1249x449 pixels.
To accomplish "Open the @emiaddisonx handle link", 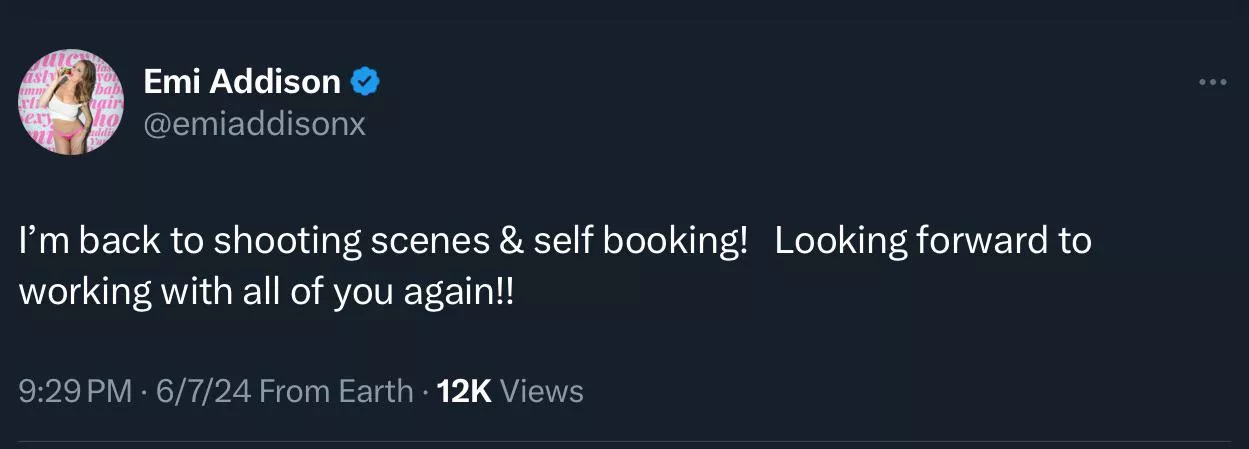I will tap(255, 125).
